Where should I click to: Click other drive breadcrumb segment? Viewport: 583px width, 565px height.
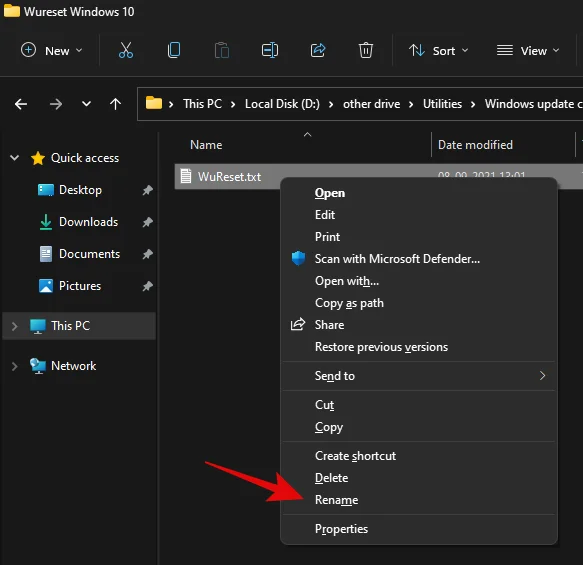coord(371,104)
